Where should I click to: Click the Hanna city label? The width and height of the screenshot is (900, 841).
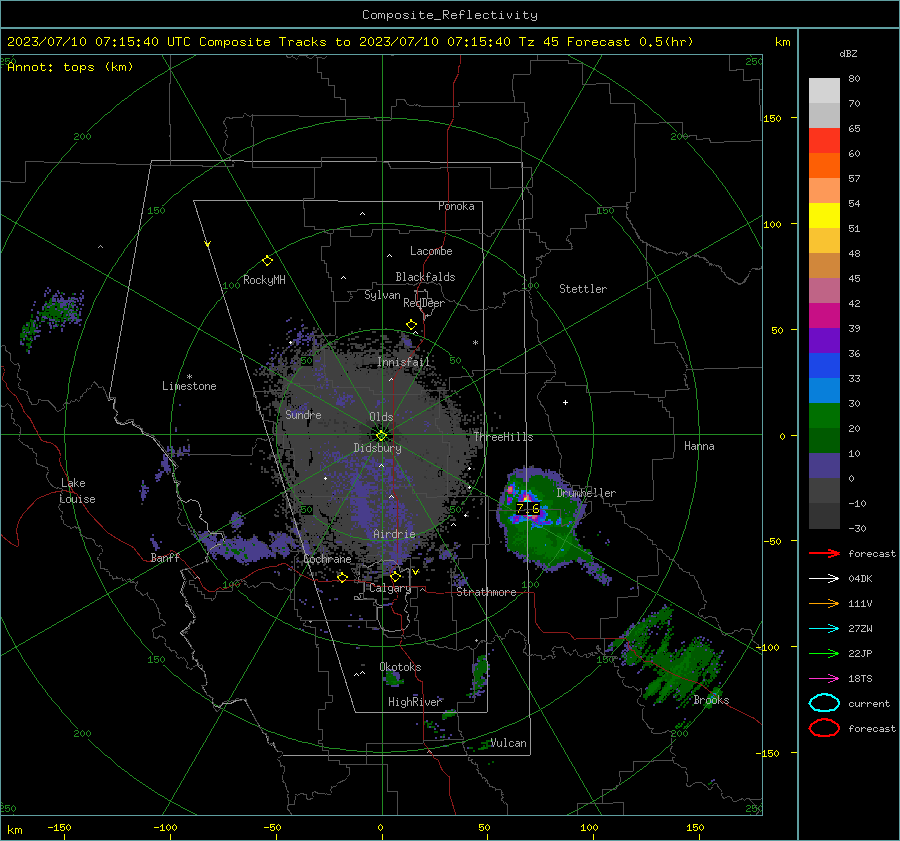699,445
